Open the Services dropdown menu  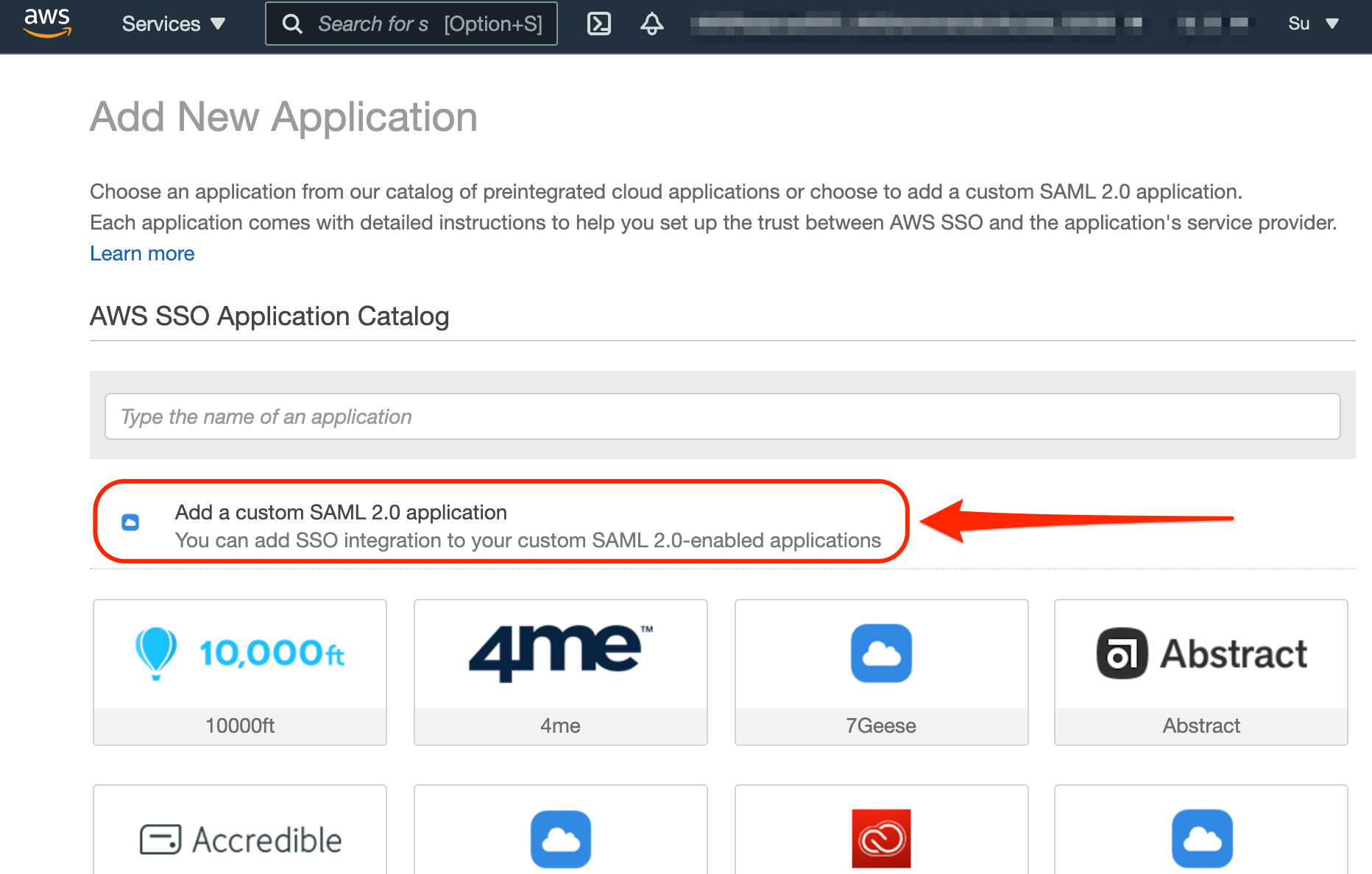tap(174, 24)
